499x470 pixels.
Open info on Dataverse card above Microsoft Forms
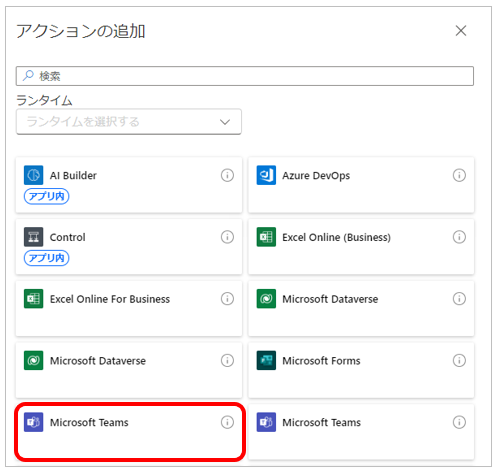[459, 299]
